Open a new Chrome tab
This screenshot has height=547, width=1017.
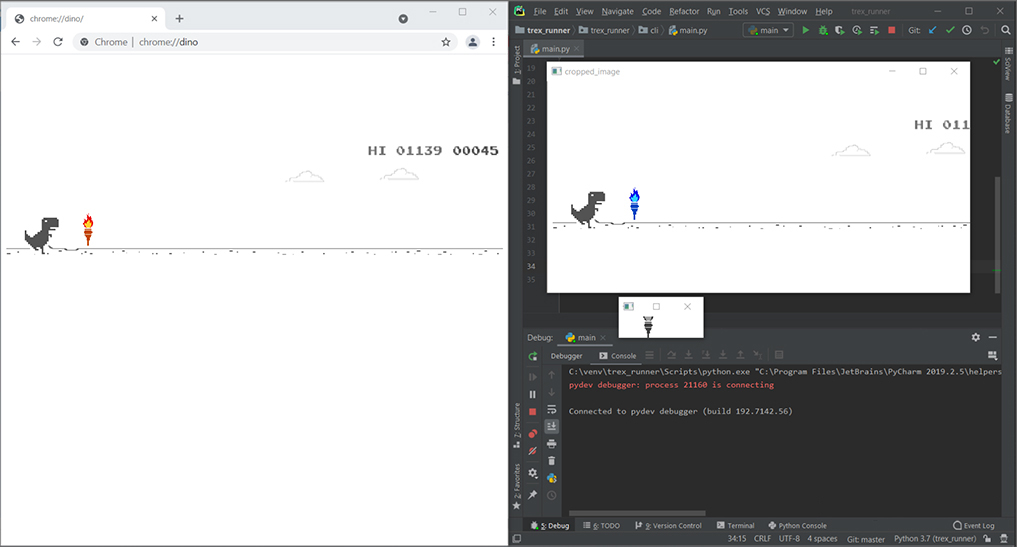pos(180,18)
